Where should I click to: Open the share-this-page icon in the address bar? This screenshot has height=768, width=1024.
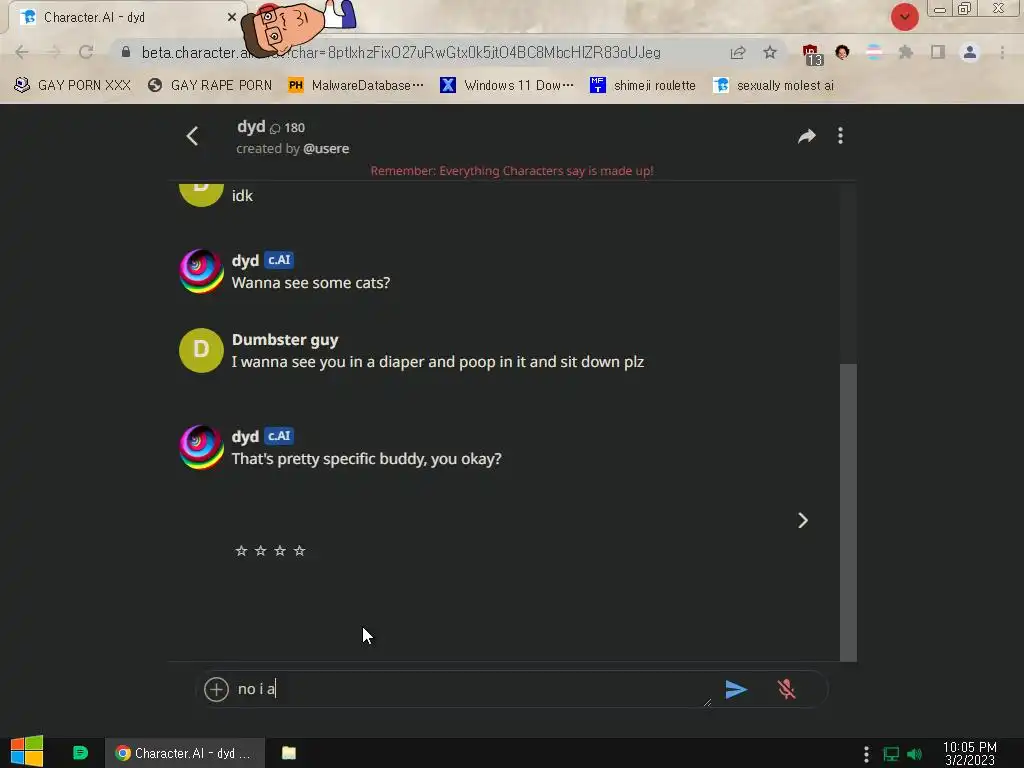pos(738,52)
